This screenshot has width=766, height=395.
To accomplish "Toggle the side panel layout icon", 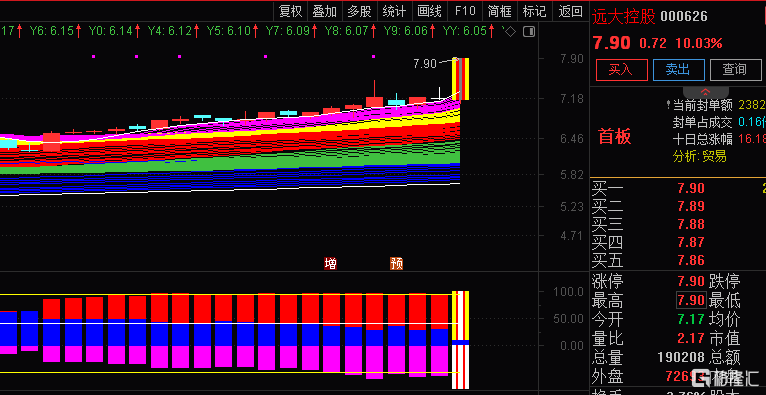I will 529,32.
